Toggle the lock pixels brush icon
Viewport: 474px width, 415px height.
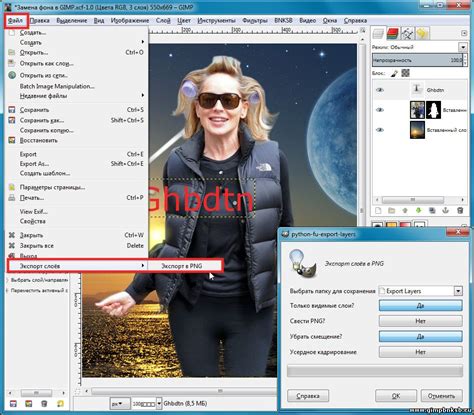coord(394,73)
